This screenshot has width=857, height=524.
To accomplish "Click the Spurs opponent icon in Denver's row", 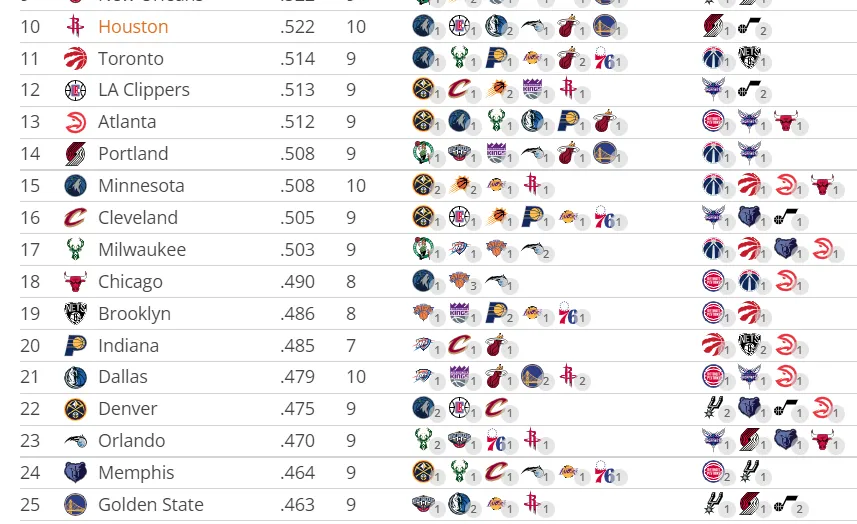I will (713, 408).
